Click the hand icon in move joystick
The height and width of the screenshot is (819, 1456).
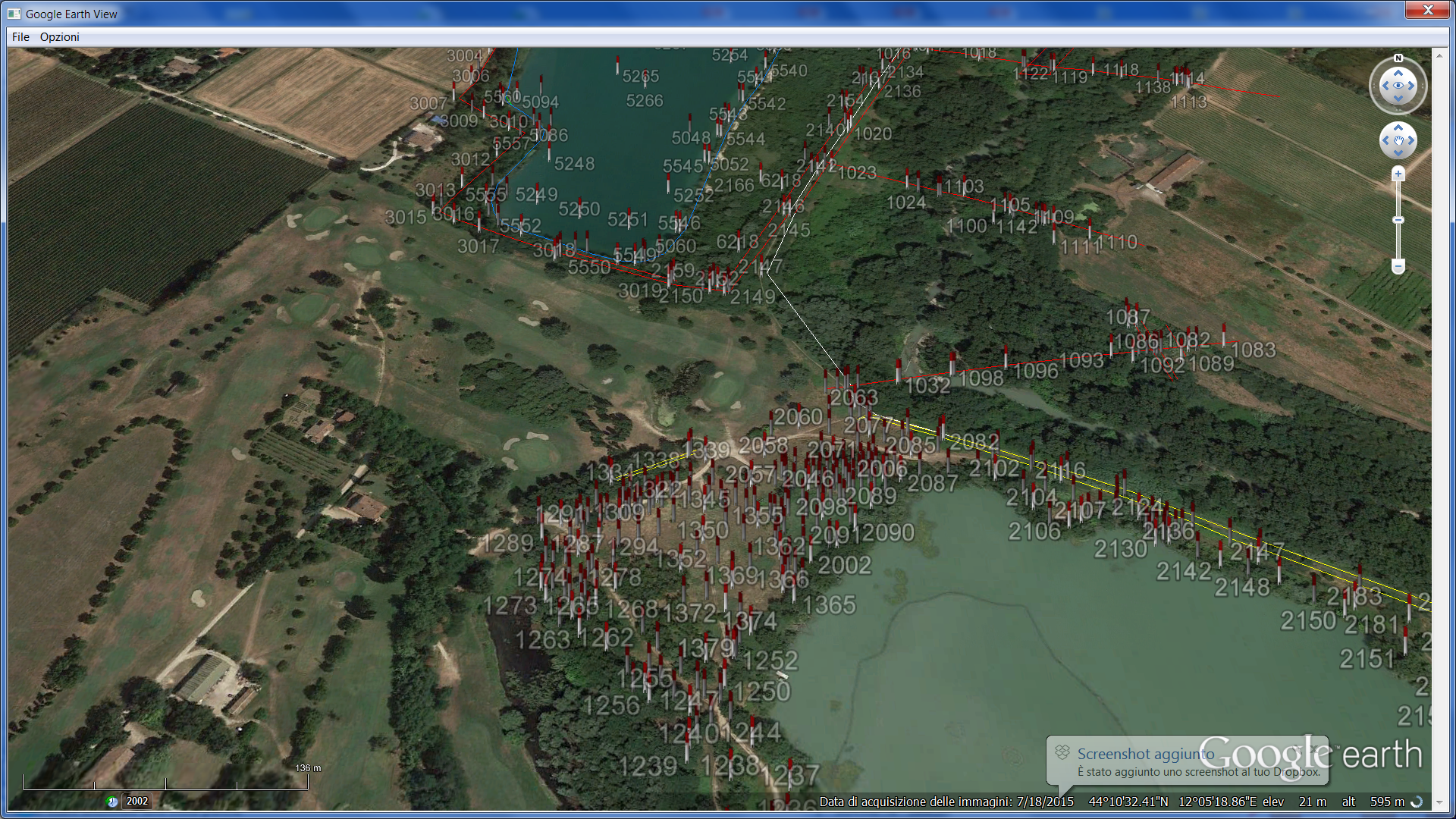pos(1398,140)
